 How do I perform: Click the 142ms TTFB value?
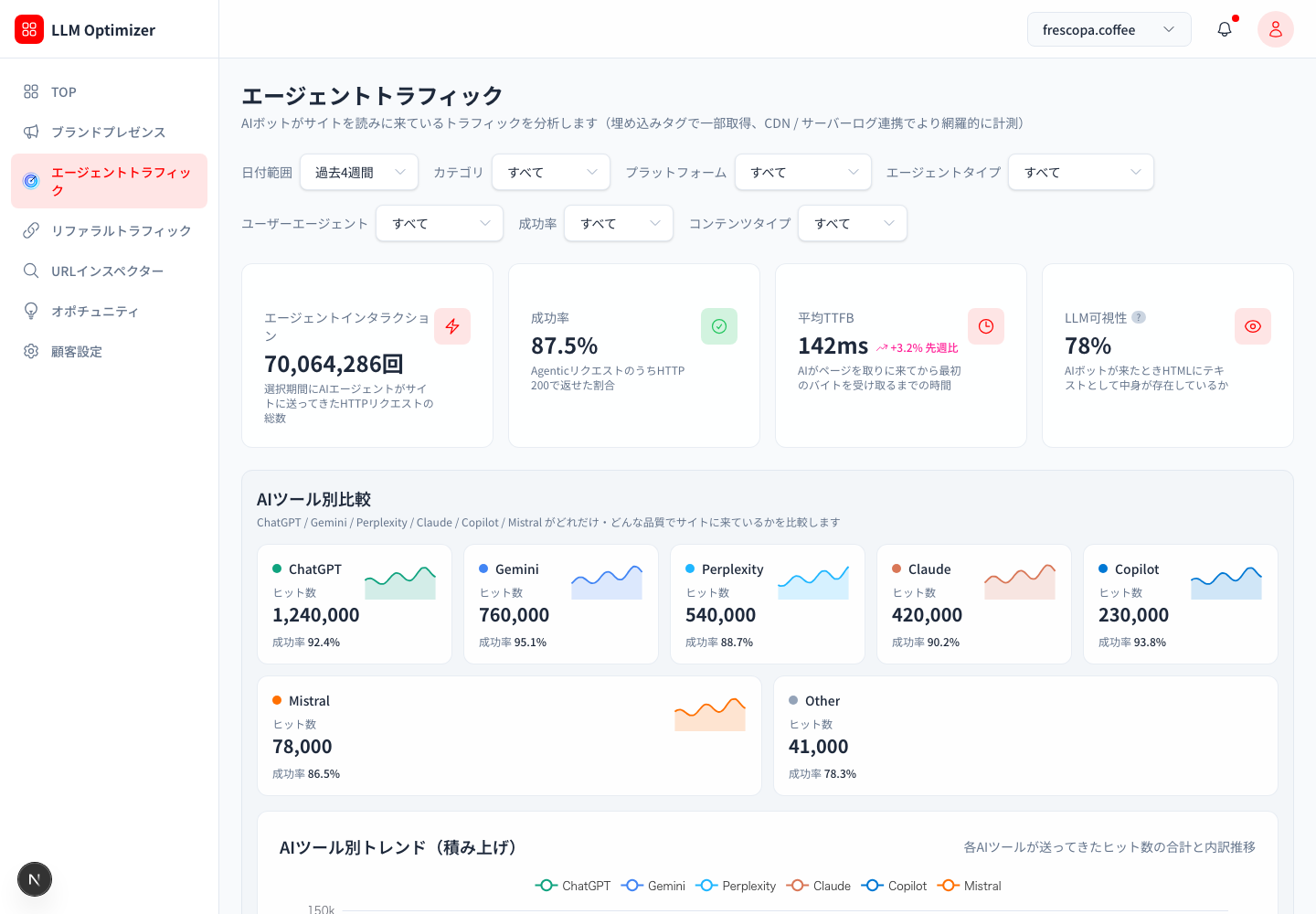tap(833, 345)
